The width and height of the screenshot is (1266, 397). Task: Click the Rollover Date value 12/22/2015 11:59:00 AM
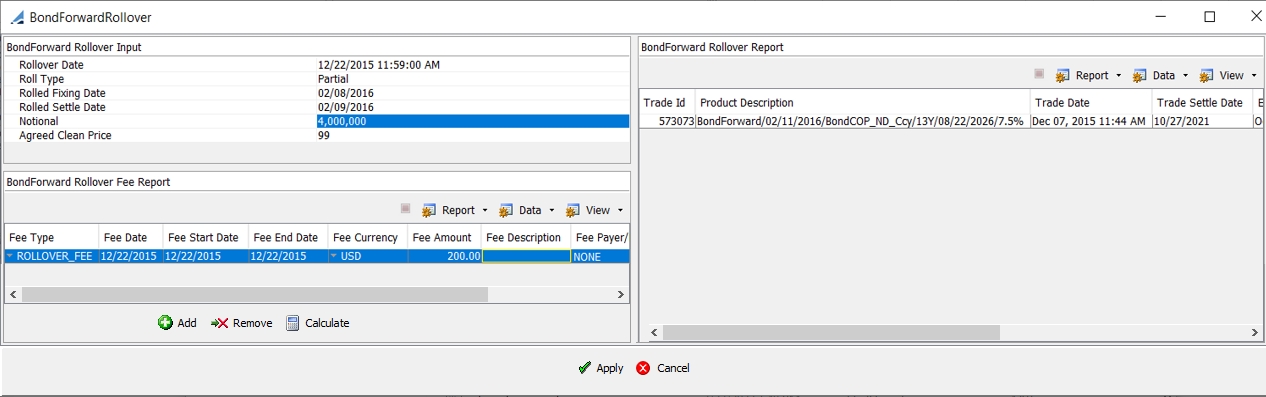coord(379,65)
